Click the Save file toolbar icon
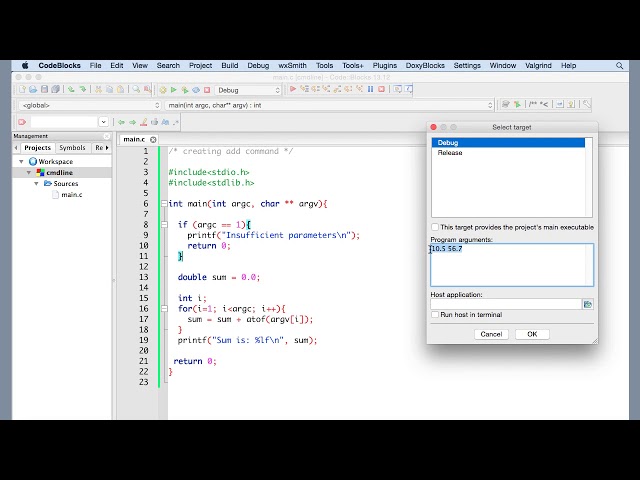640x480 pixels. pyautogui.click(x=44, y=89)
